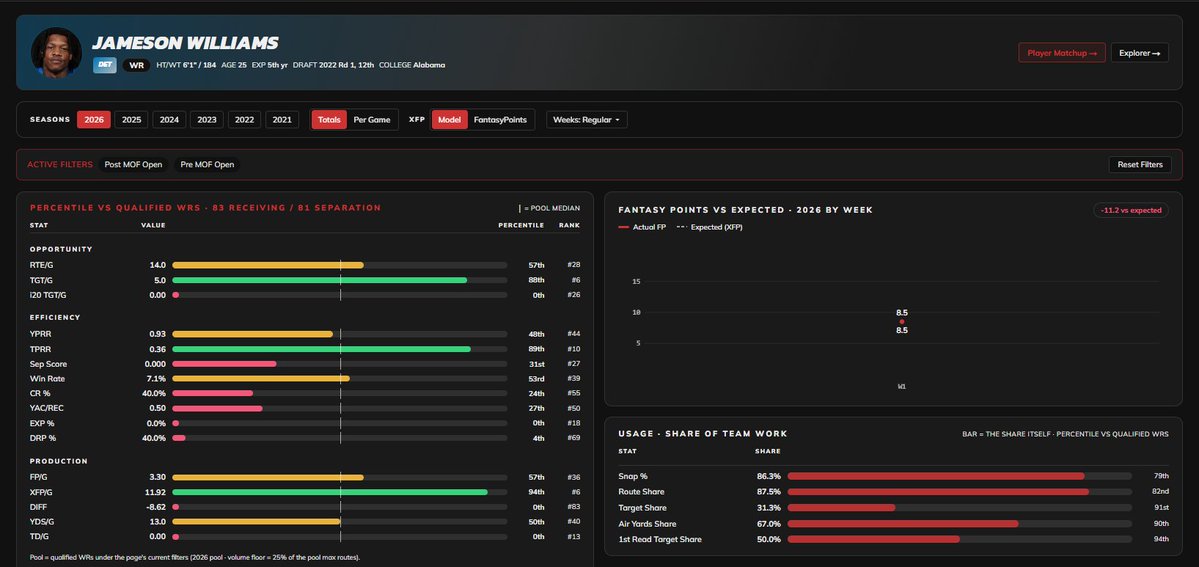The width and height of the screenshot is (1199, 567).
Task: Click the Actual FP legend entry
Action: pos(642,227)
